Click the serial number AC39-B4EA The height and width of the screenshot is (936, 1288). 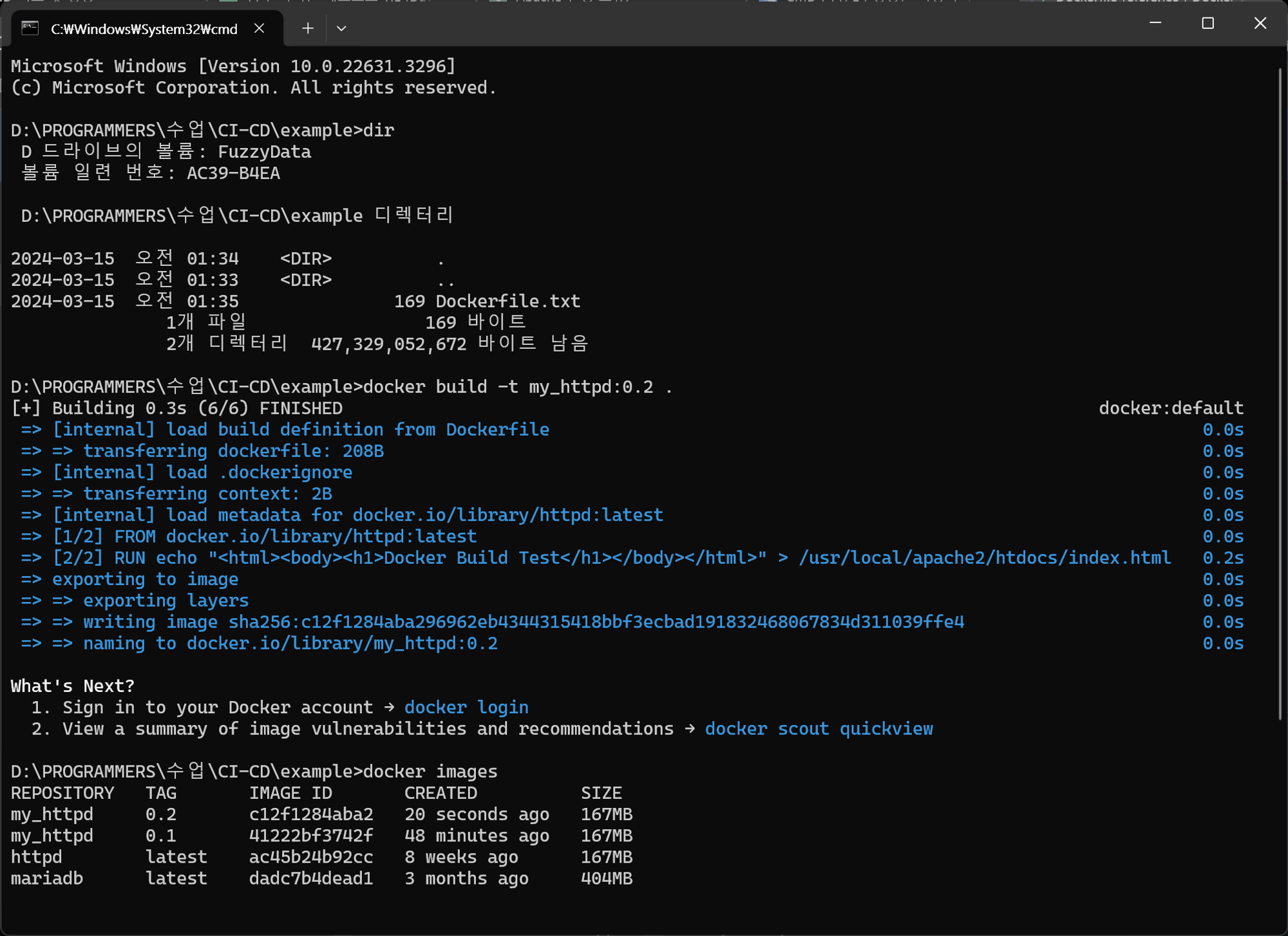[x=233, y=173]
